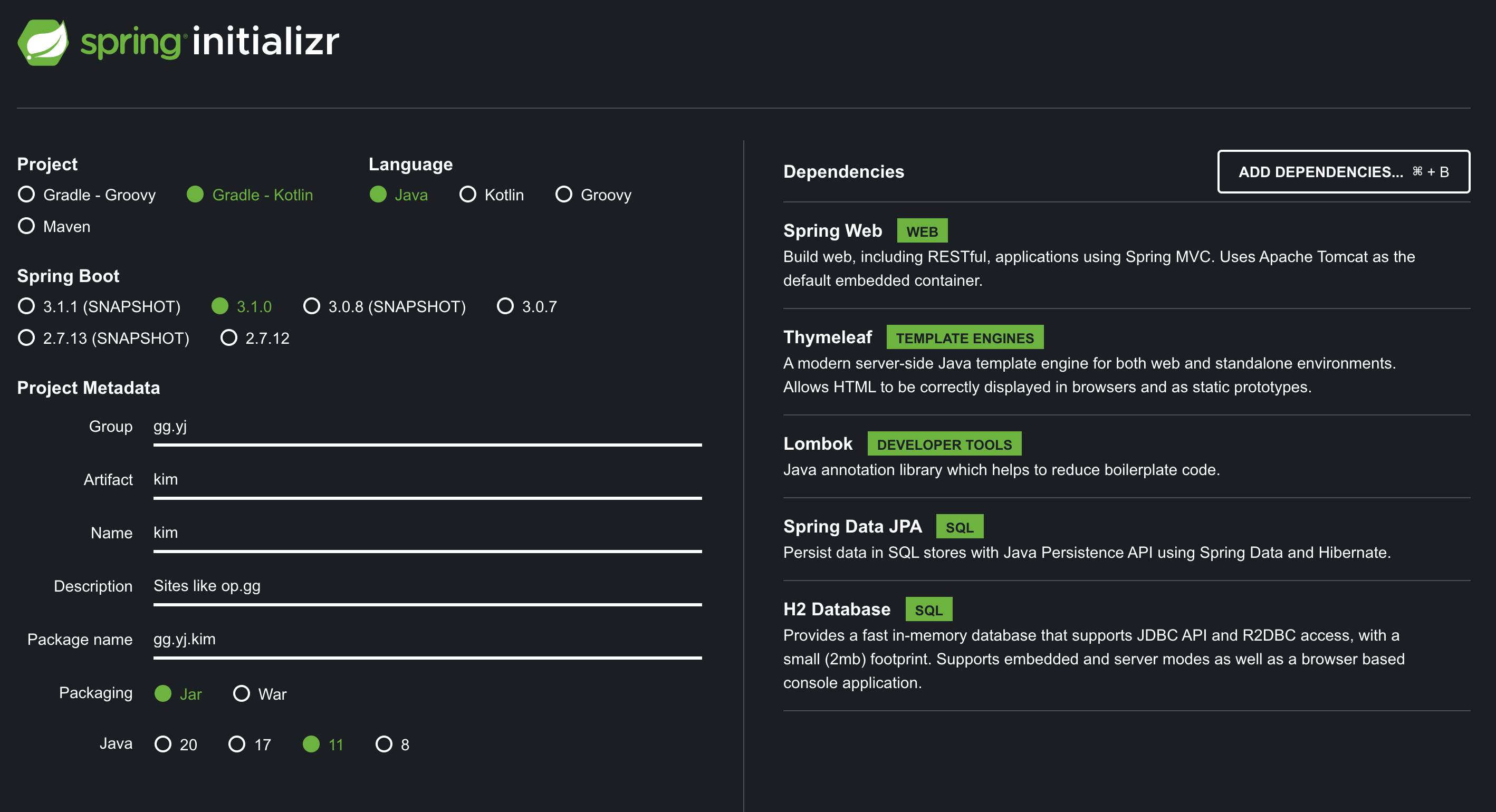Click the TEMPLATE ENGINES tag
Image resolution: width=1496 pixels, height=812 pixels.
point(965,337)
